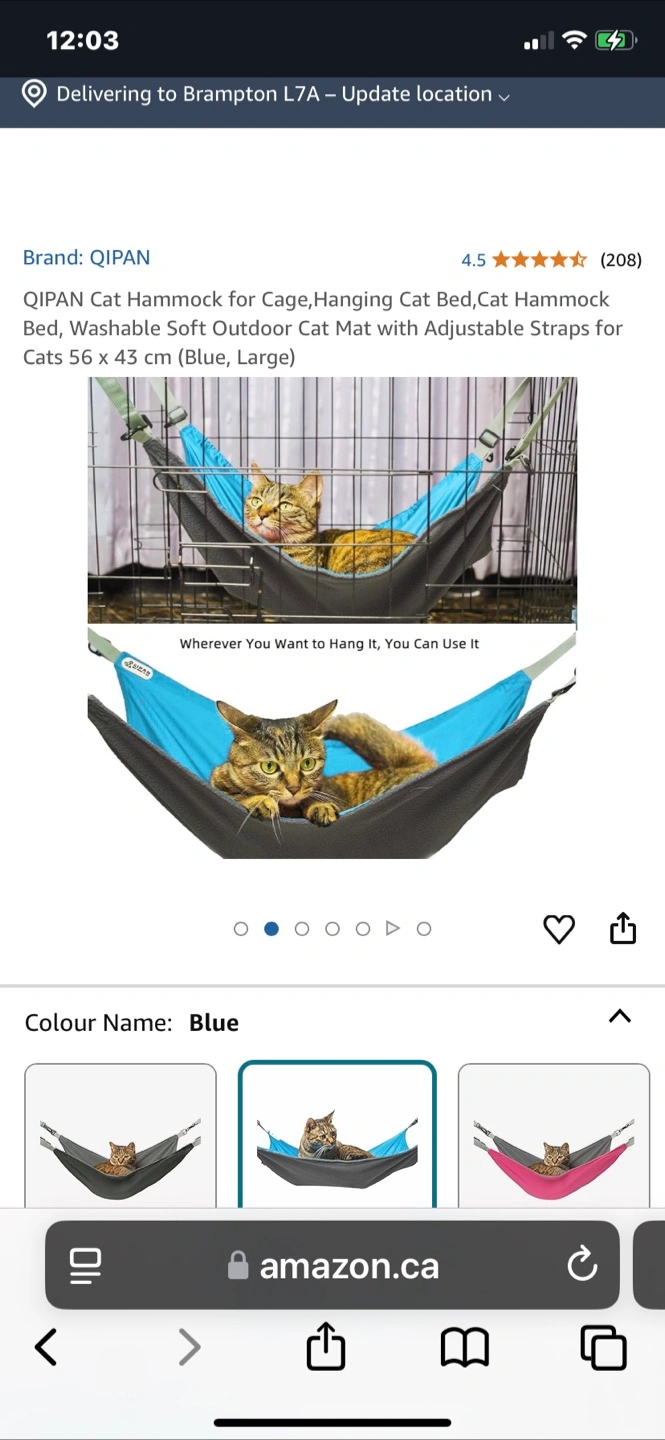Collapse the Colour Name section chevron
The width and height of the screenshot is (665, 1440).
[x=620, y=1017]
